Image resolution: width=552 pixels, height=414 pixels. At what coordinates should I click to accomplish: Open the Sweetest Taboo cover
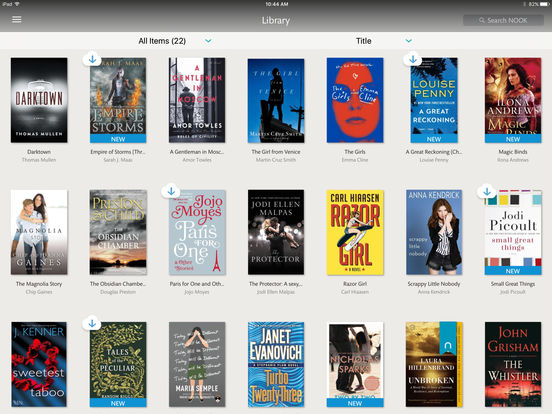pos(39,364)
